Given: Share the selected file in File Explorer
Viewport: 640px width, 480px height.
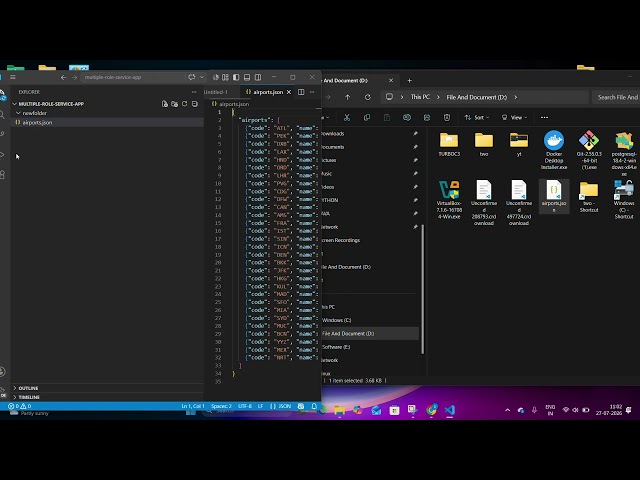Looking at the screenshot, I should coord(427,118).
